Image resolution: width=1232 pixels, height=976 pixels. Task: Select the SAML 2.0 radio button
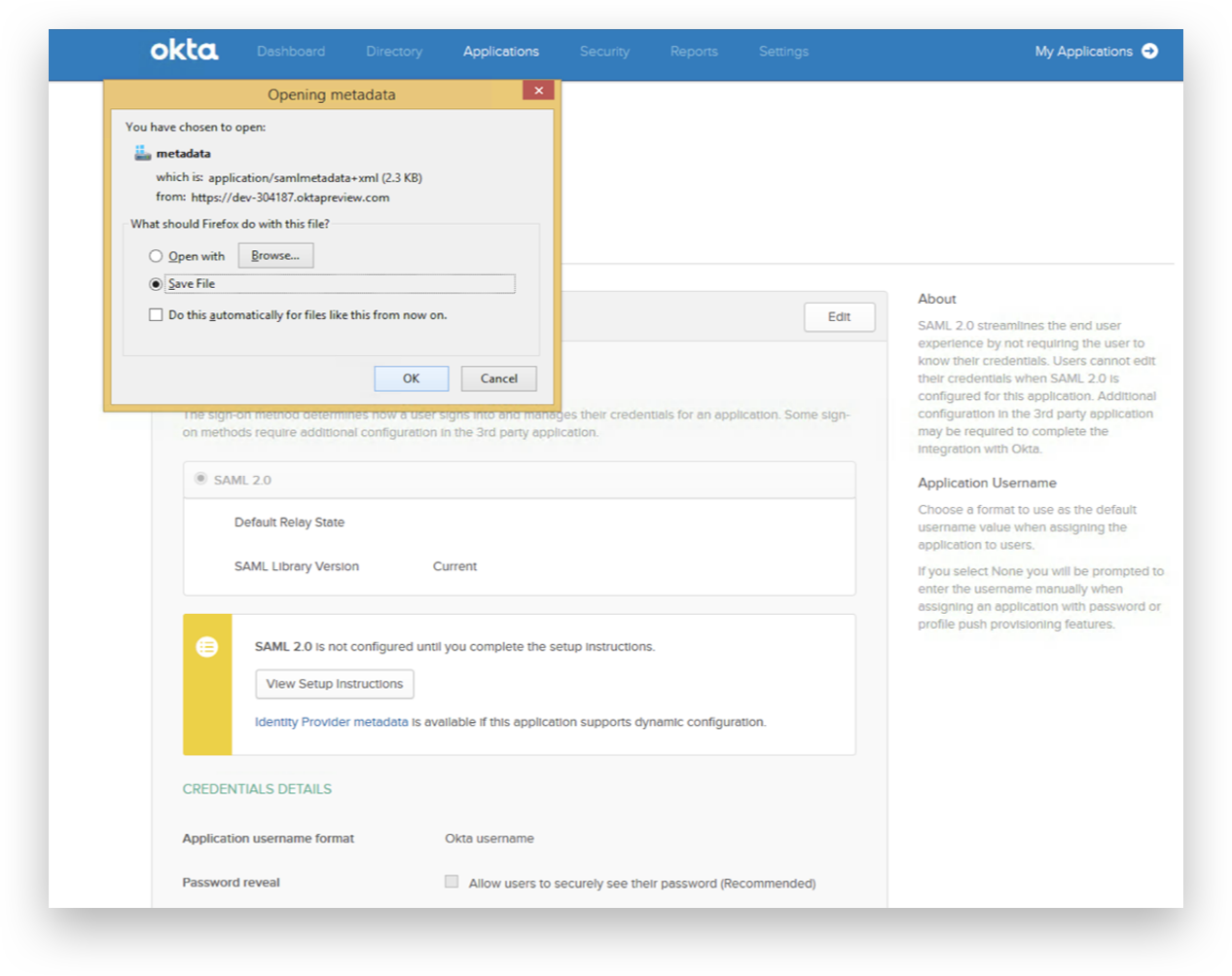[x=200, y=479]
